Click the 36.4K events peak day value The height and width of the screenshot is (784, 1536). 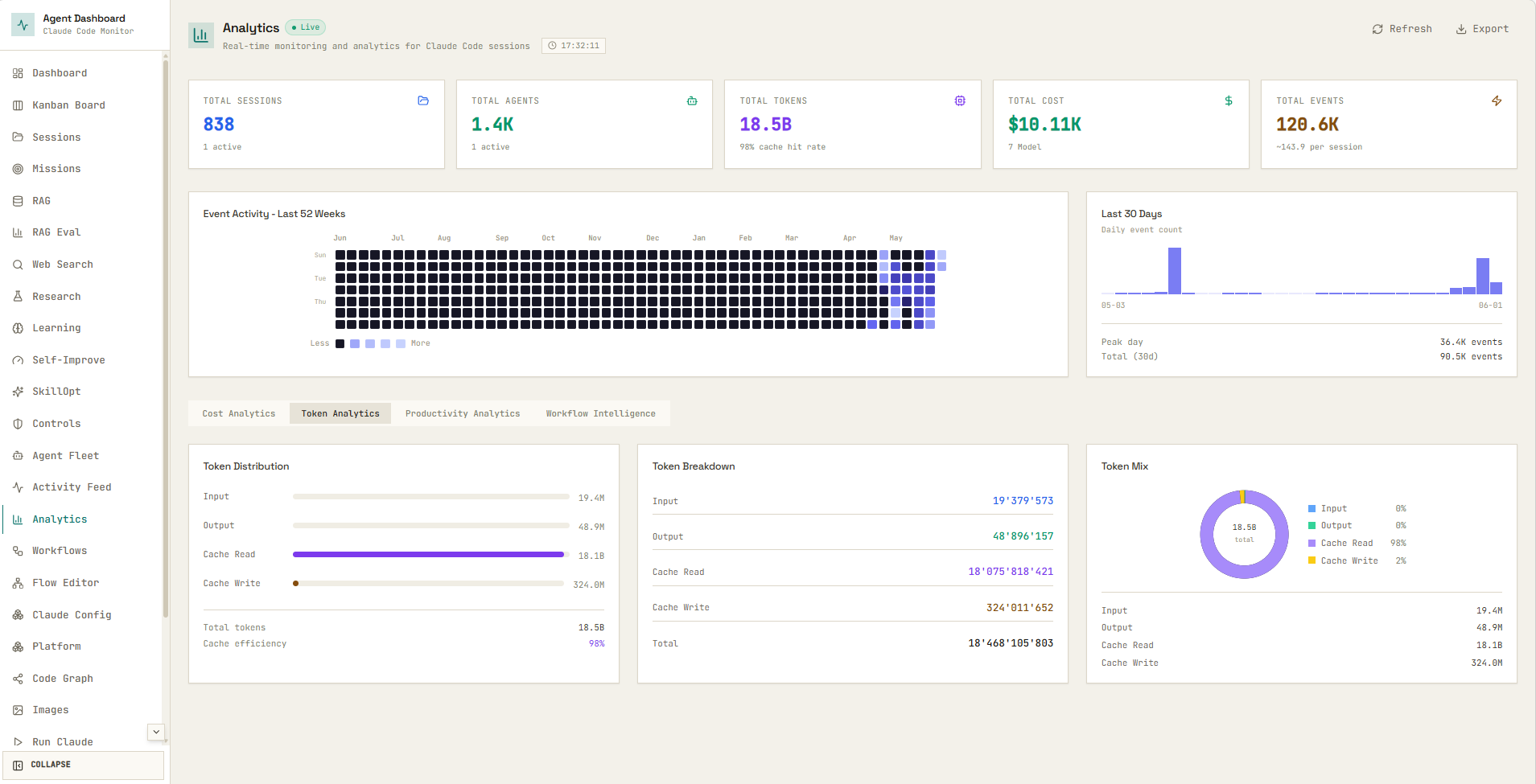coord(1471,342)
